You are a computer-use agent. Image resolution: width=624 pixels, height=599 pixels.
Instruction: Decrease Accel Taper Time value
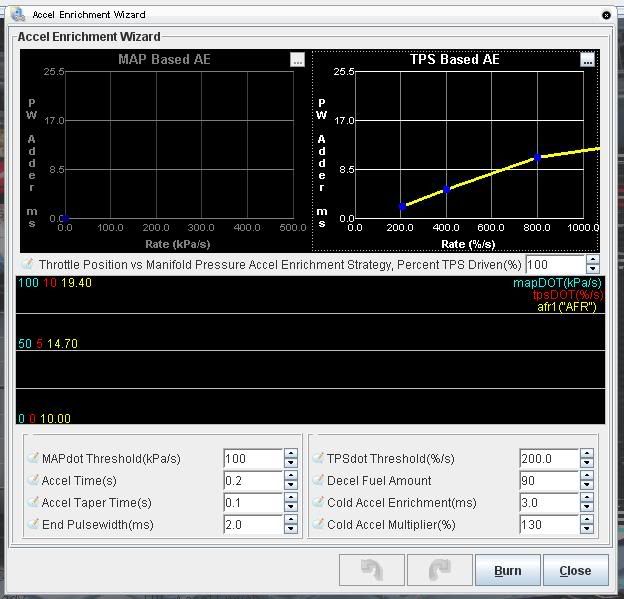tap(291, 507)
